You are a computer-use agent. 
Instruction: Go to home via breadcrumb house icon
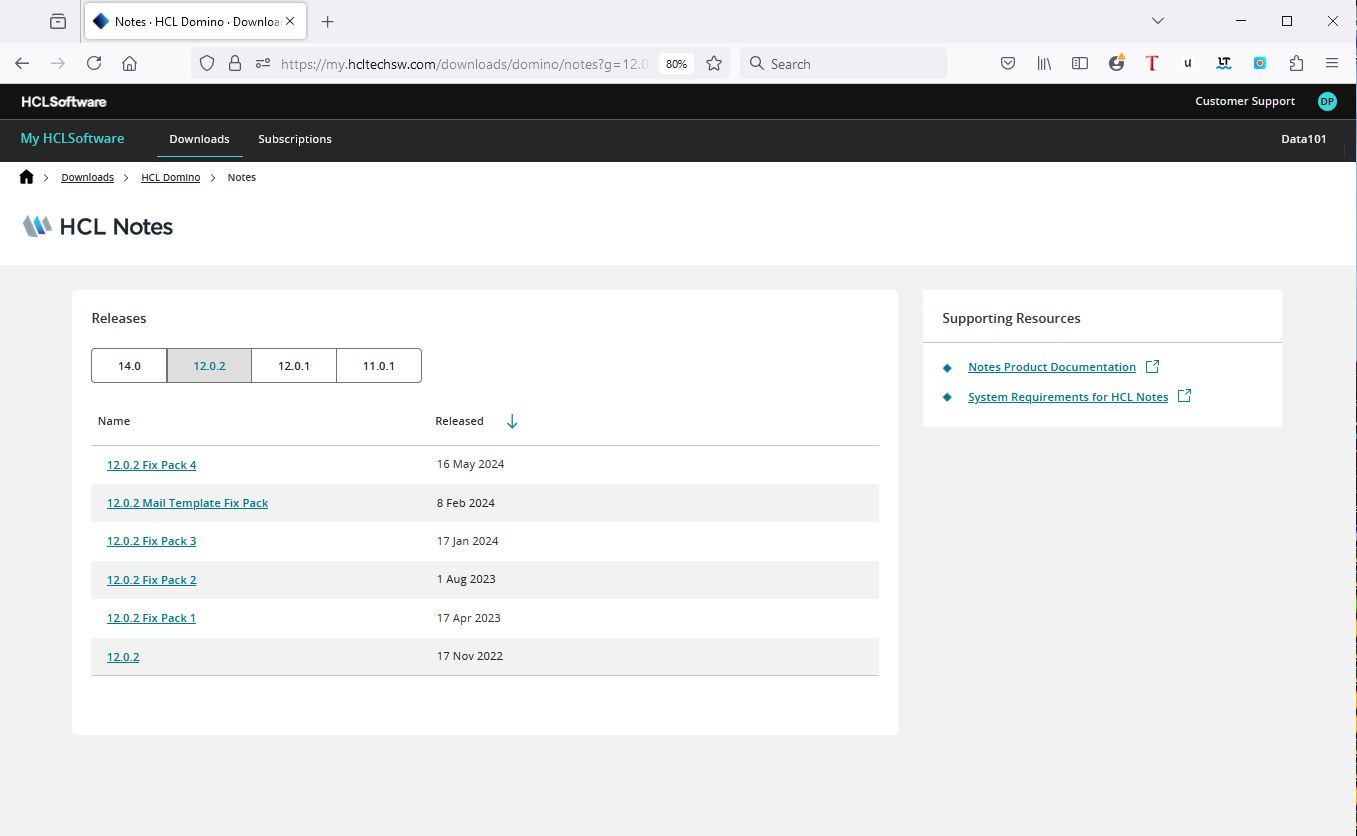pyautogui.click(x=26, y=177)
